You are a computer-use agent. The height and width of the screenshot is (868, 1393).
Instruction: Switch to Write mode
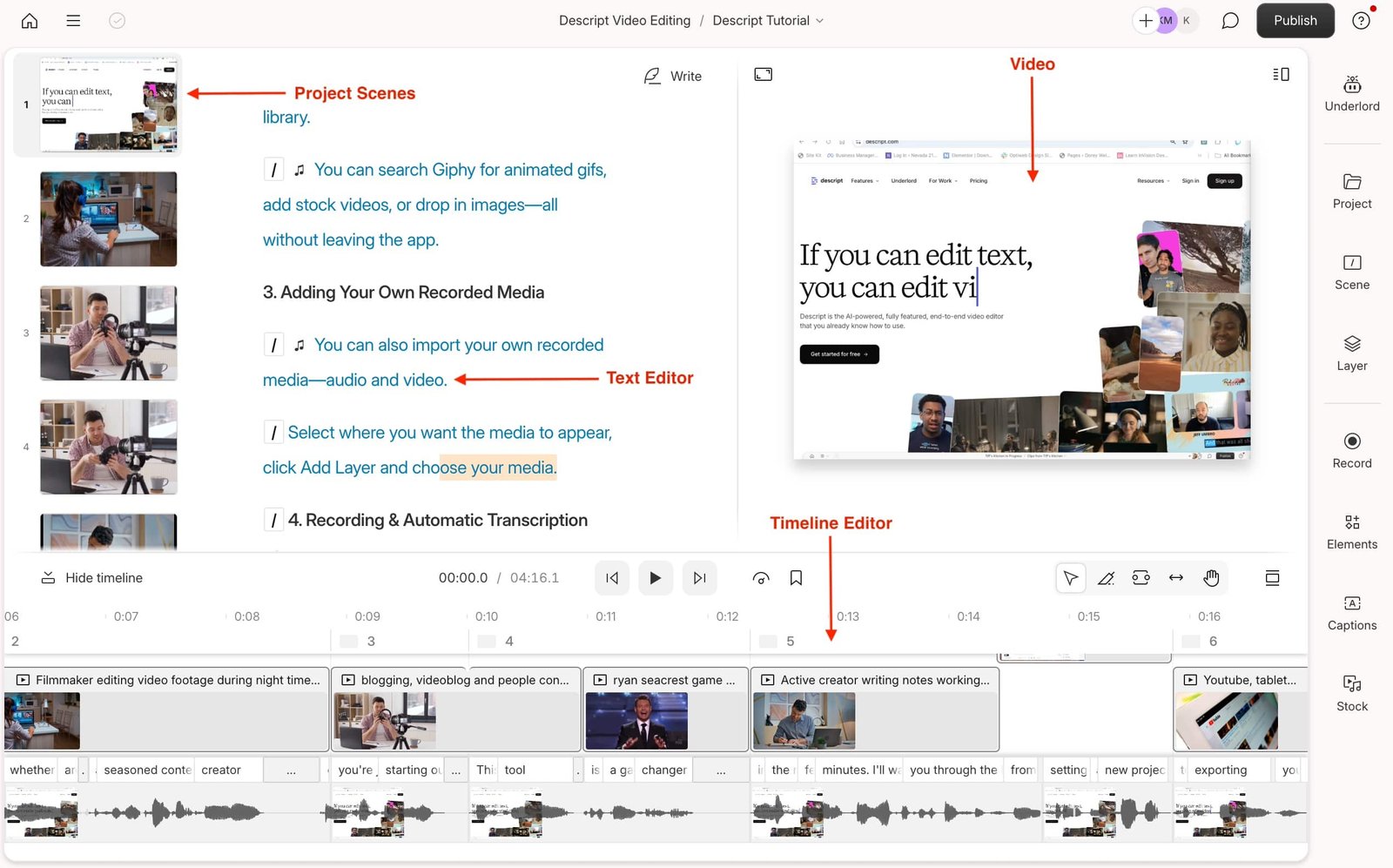pos(672,77)
